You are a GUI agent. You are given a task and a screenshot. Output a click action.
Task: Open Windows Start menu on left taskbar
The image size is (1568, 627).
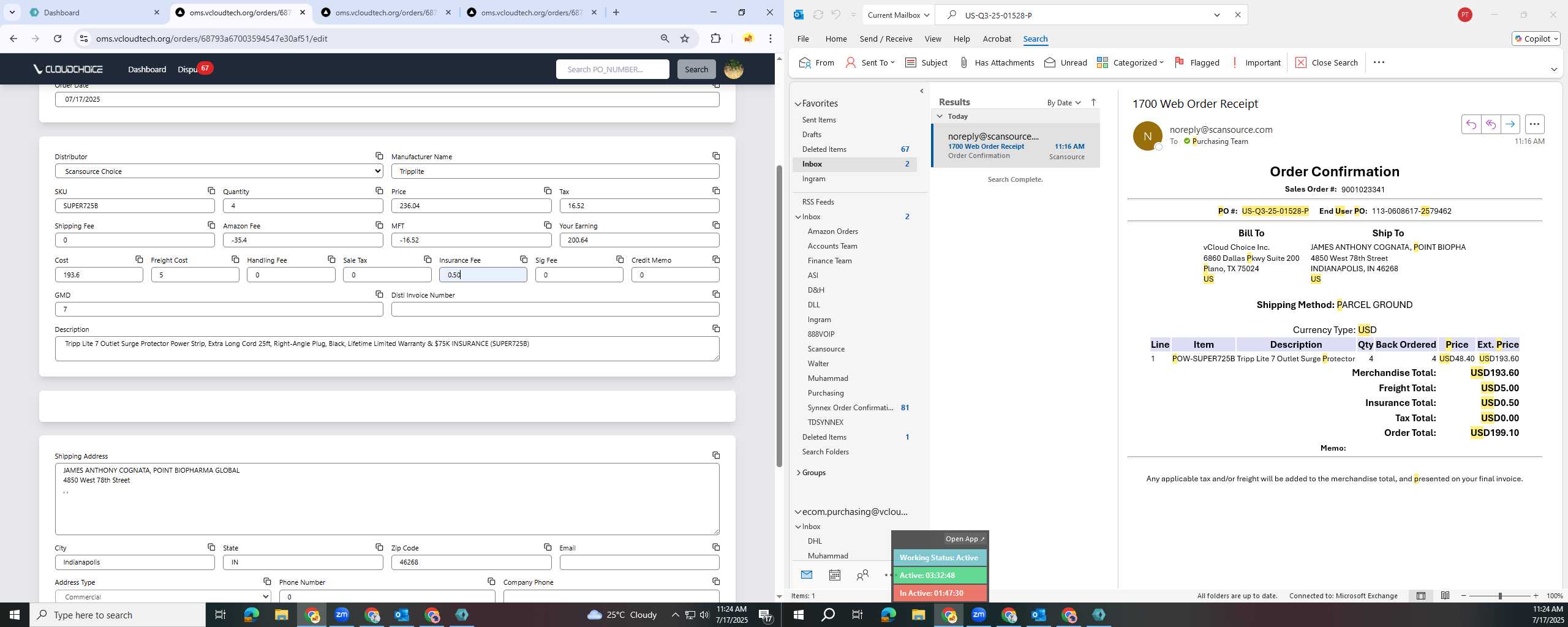[x=15, y=615]
